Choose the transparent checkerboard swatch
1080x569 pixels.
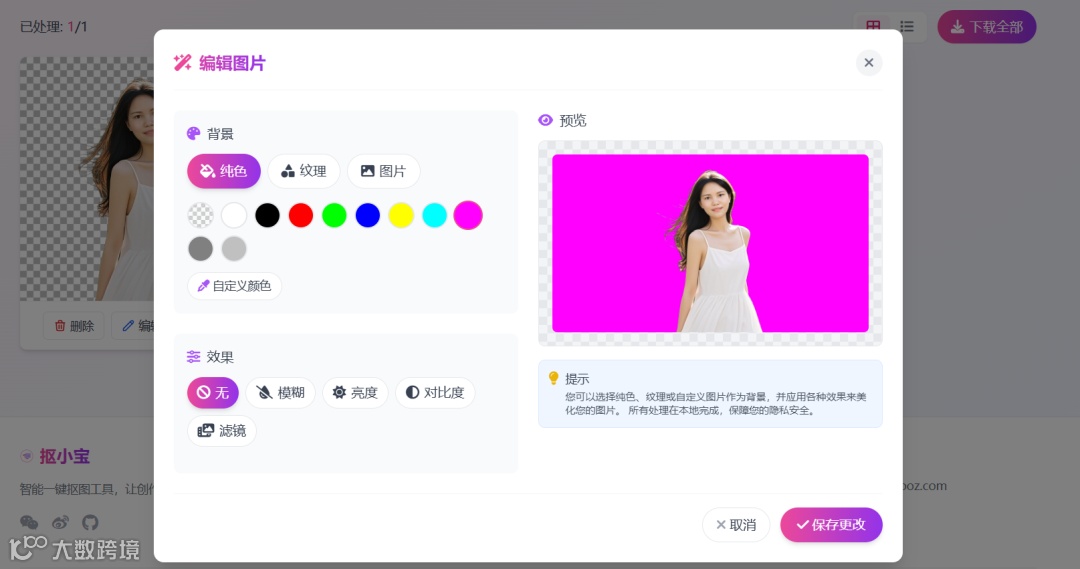click(200, 215)
